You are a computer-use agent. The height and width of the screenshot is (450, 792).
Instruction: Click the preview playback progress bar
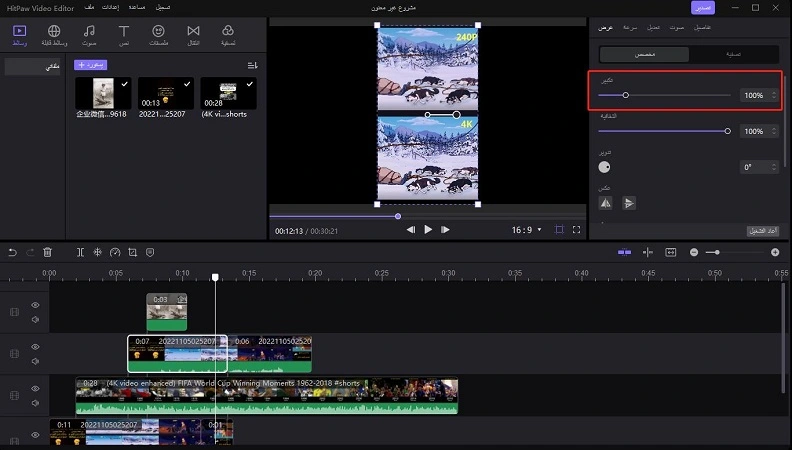(427, 216)
